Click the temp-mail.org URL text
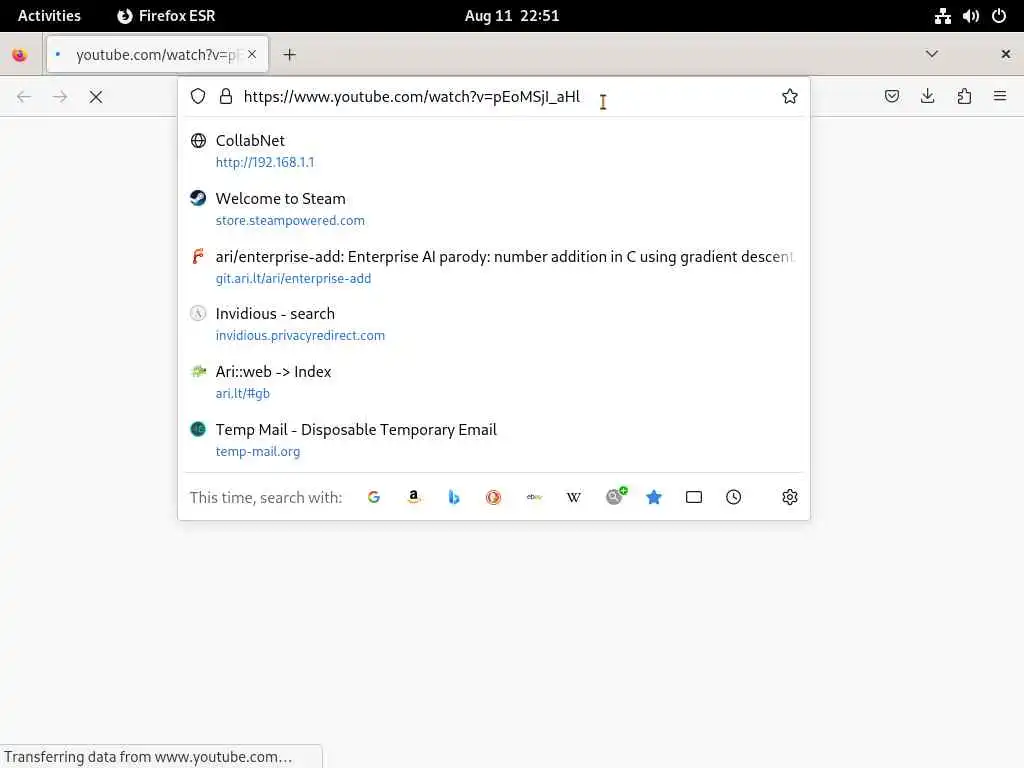Image resolution: width=1024 pixels, height=768 pixels. pos(258,451)
